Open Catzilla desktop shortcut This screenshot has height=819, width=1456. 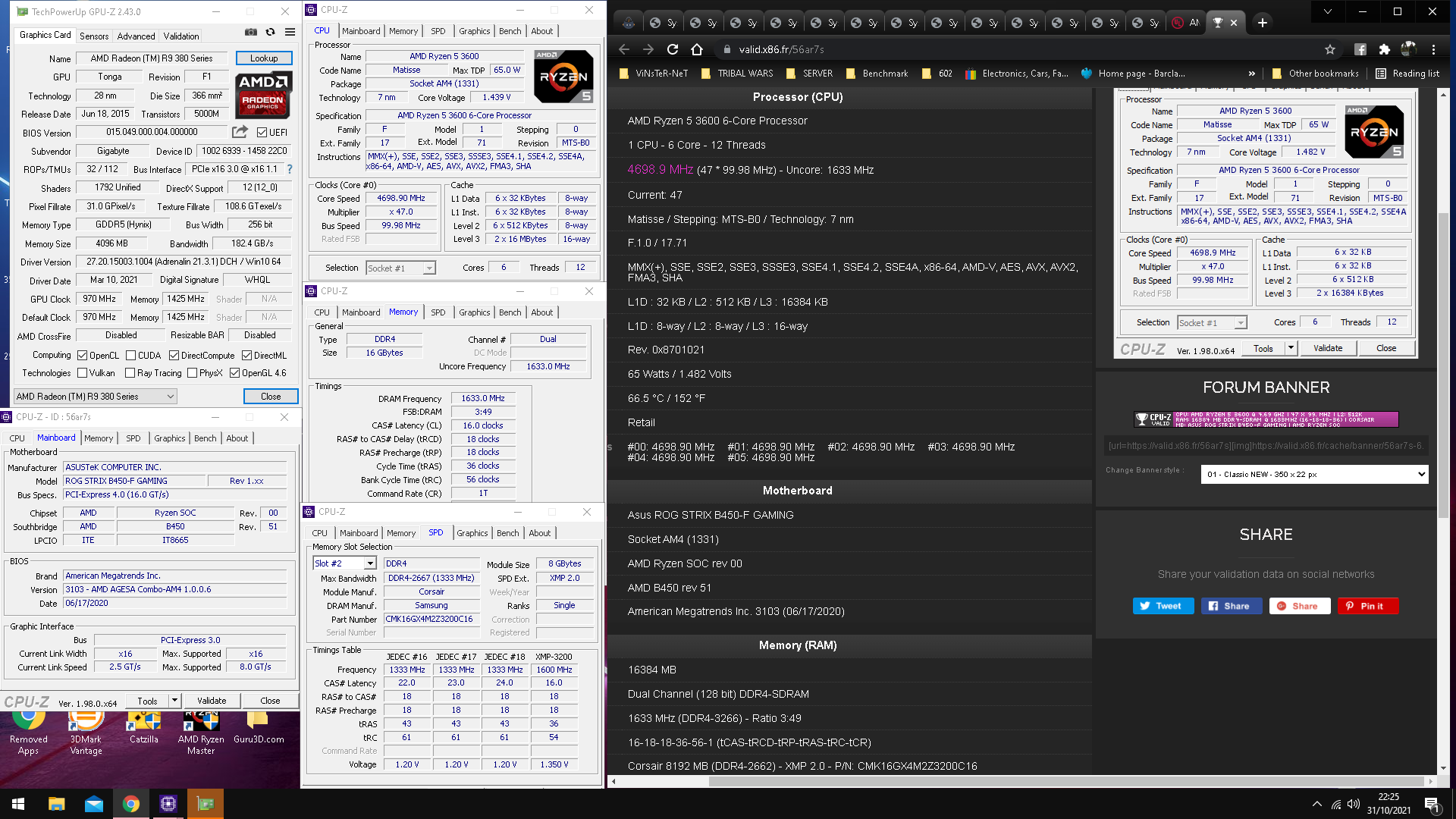(x=144, y=728)
